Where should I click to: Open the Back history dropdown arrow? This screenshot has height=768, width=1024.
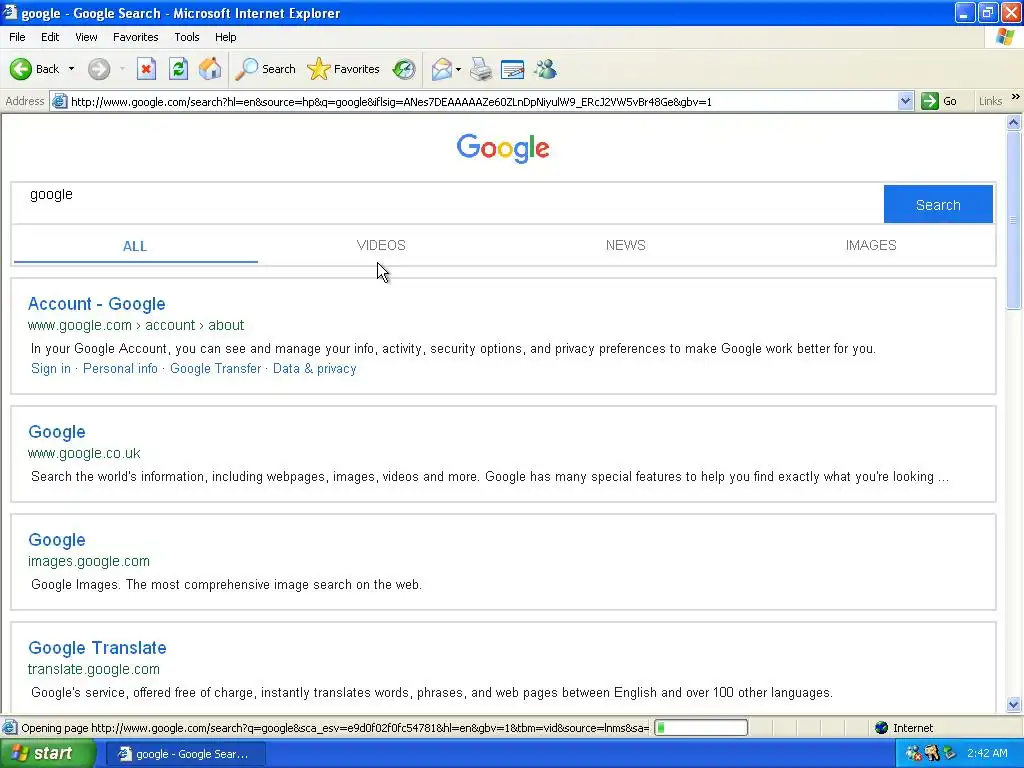click(71, 69)
